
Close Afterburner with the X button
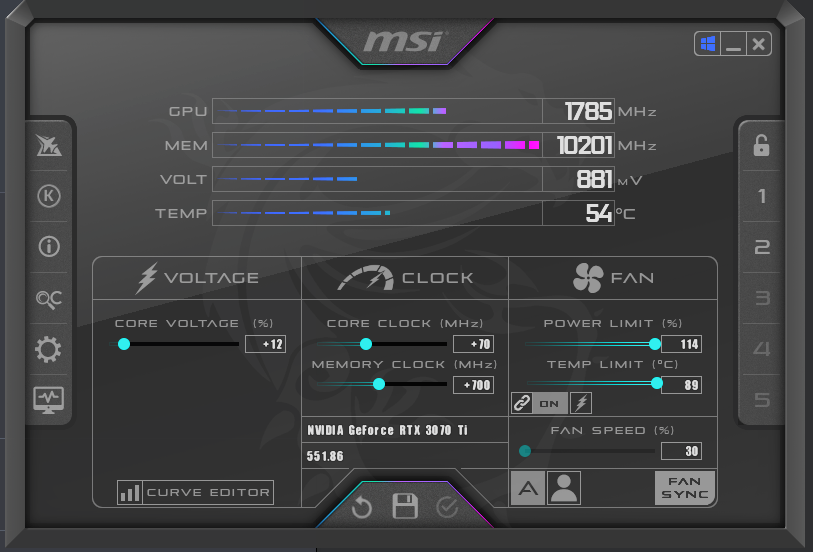pos(759,44)
